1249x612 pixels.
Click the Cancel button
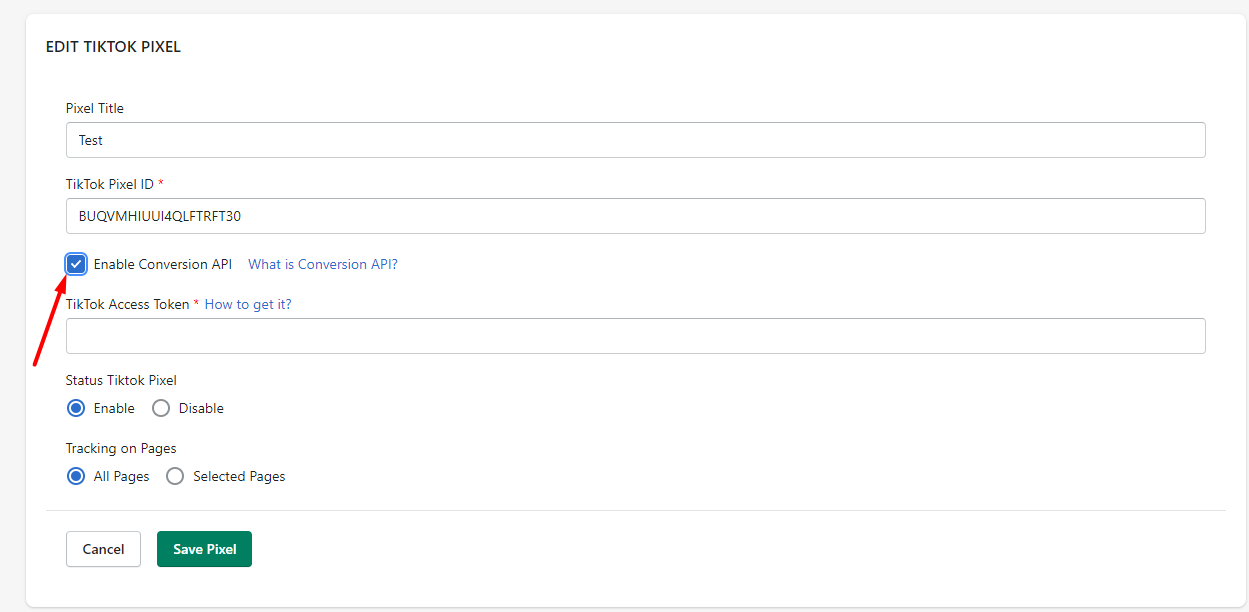pyautogui.click(x=103, y=549)
